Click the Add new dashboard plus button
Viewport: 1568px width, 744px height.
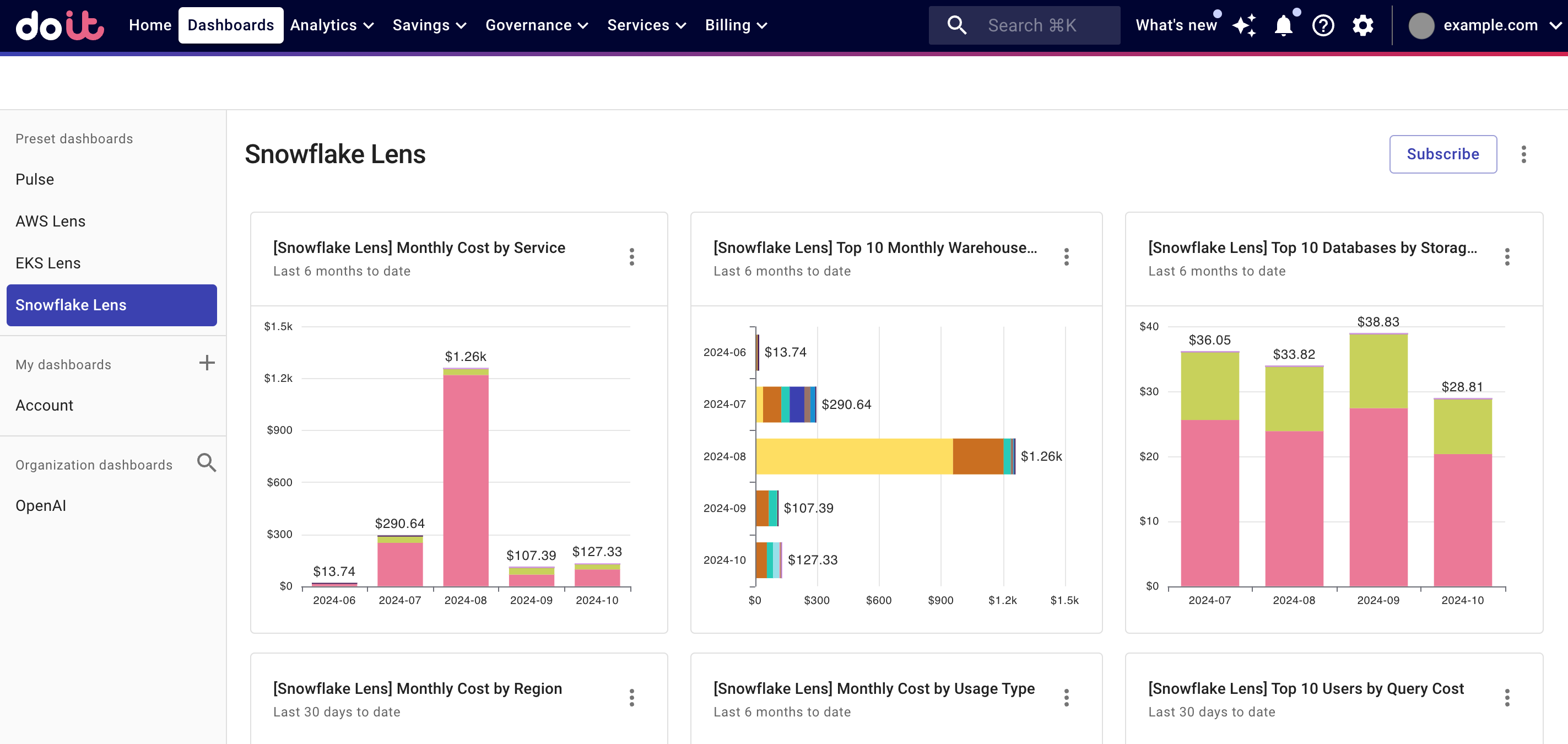tap(206, 363)
